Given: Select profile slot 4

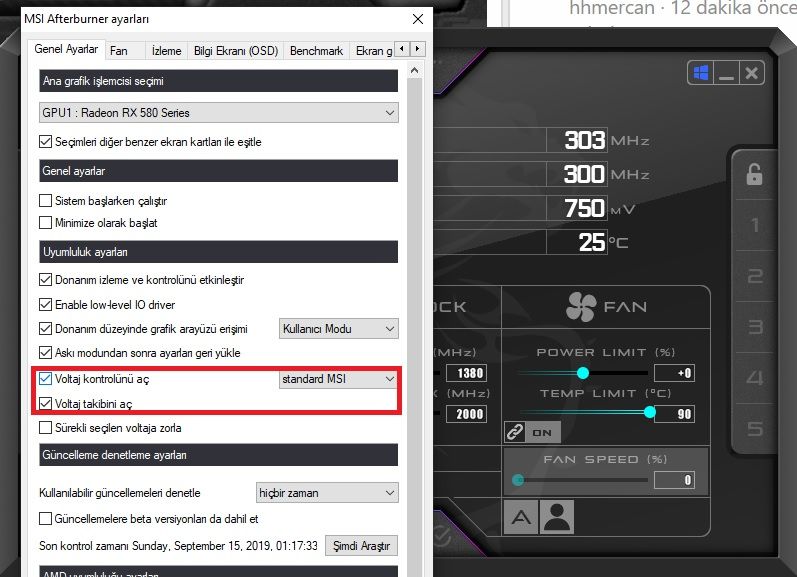Looking at the screenshot, I should [755, 377].
